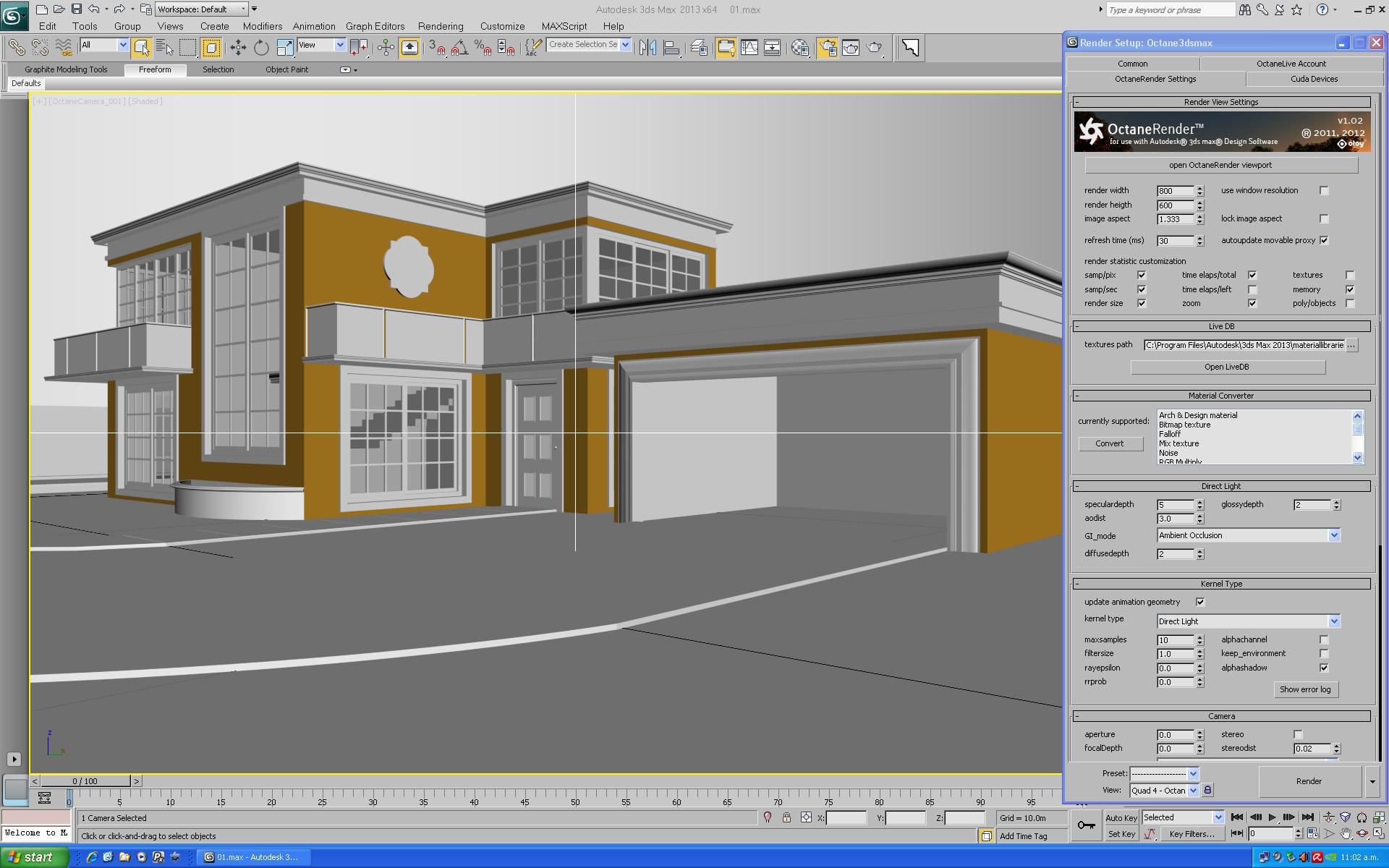
Task: Select the Move transform tool
Action: tap(238, 48)
